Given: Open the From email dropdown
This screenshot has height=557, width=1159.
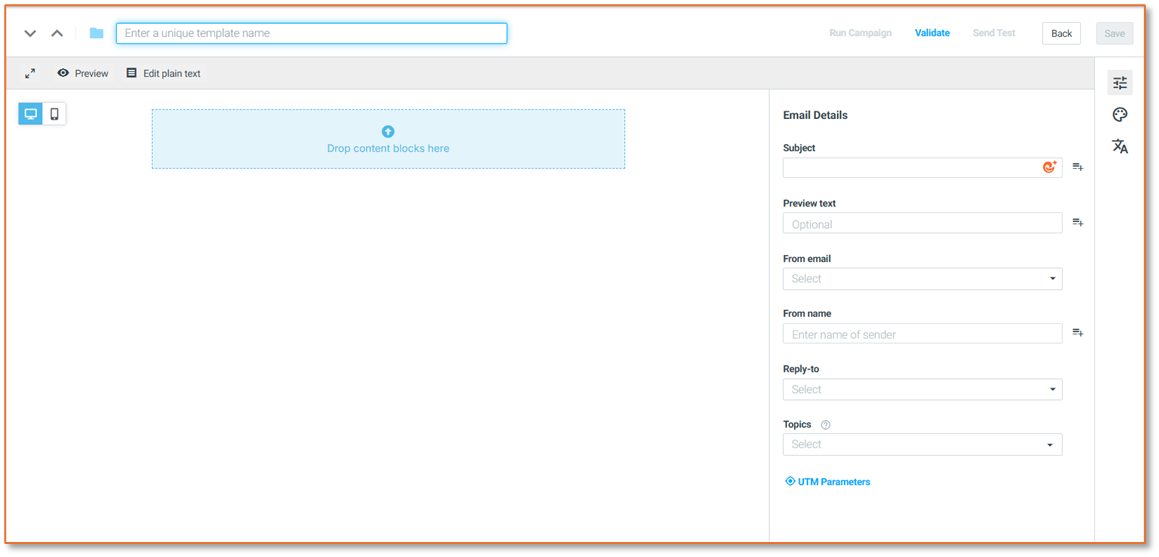Looking at the screenshot, I should [922, 278].
